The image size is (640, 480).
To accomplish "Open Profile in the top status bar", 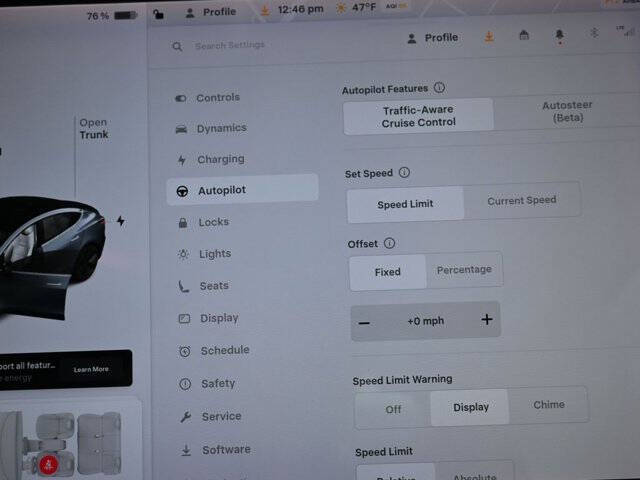I will tap(211, 12).
